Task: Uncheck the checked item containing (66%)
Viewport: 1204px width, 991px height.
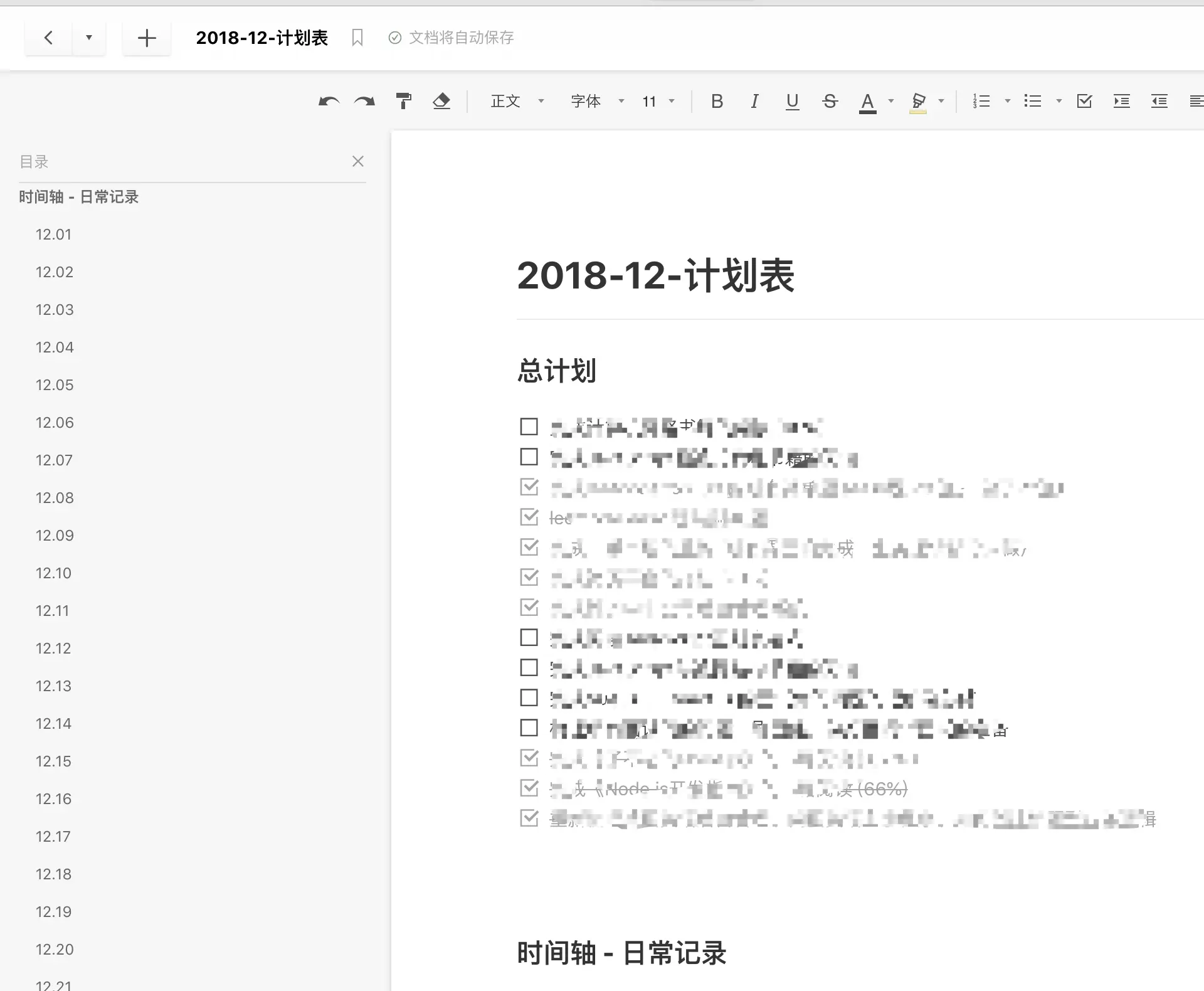Action: click(x=529, y=788)
